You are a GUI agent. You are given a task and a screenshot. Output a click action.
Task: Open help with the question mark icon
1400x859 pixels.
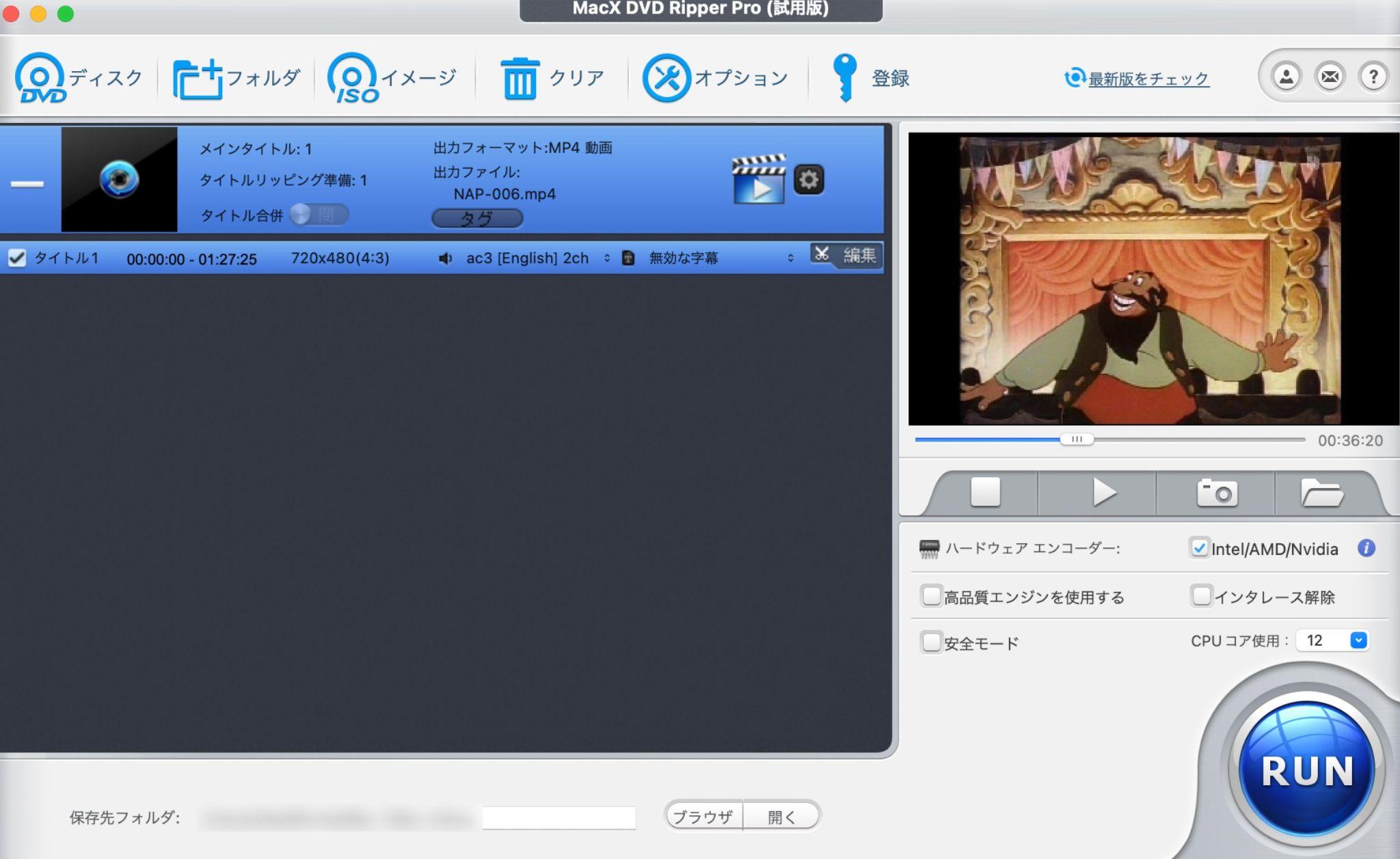(1373, 77)
